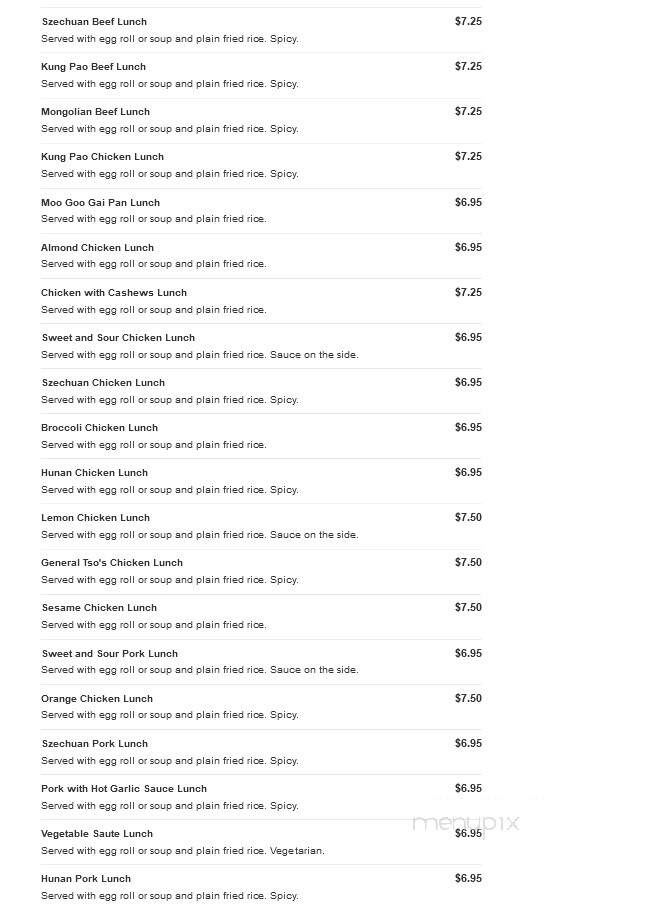Select Kung Pao Chicken Lunch
This screenshot has height=906, width=645.
[102, 157]
